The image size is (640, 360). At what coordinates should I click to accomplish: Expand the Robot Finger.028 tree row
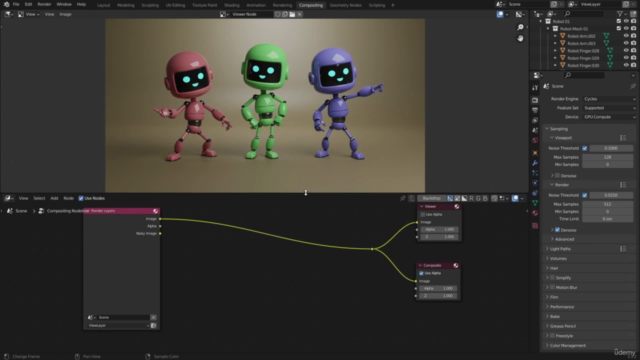pyautogui.click(x=555, y=51)
